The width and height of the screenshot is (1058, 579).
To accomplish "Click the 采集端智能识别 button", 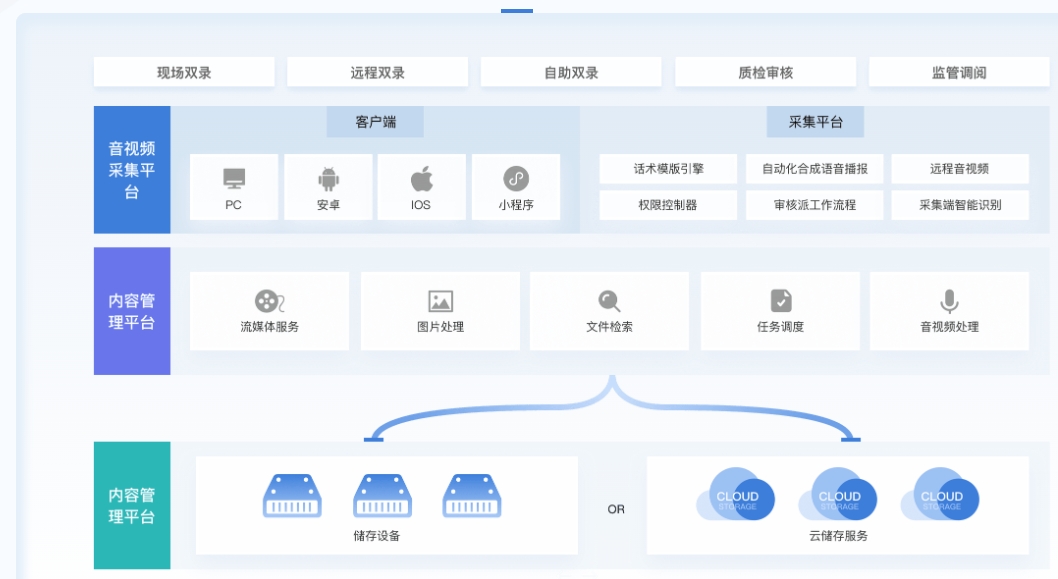I will (960, 205).
